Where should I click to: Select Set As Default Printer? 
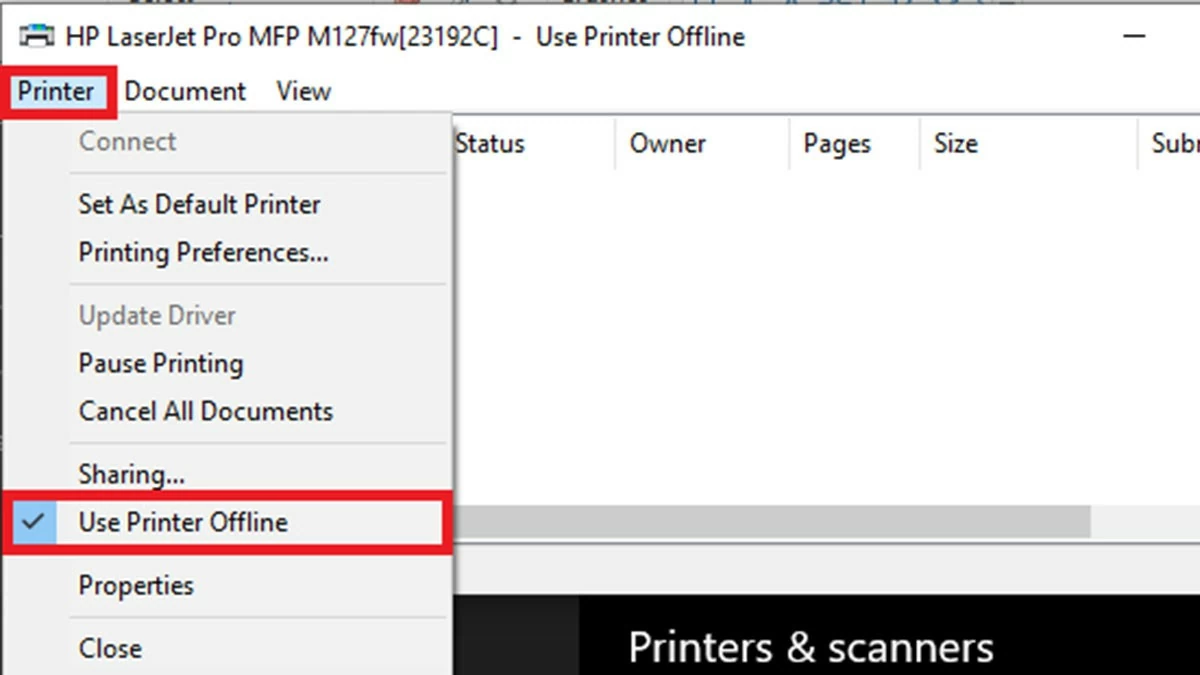[x=199, y=204]
